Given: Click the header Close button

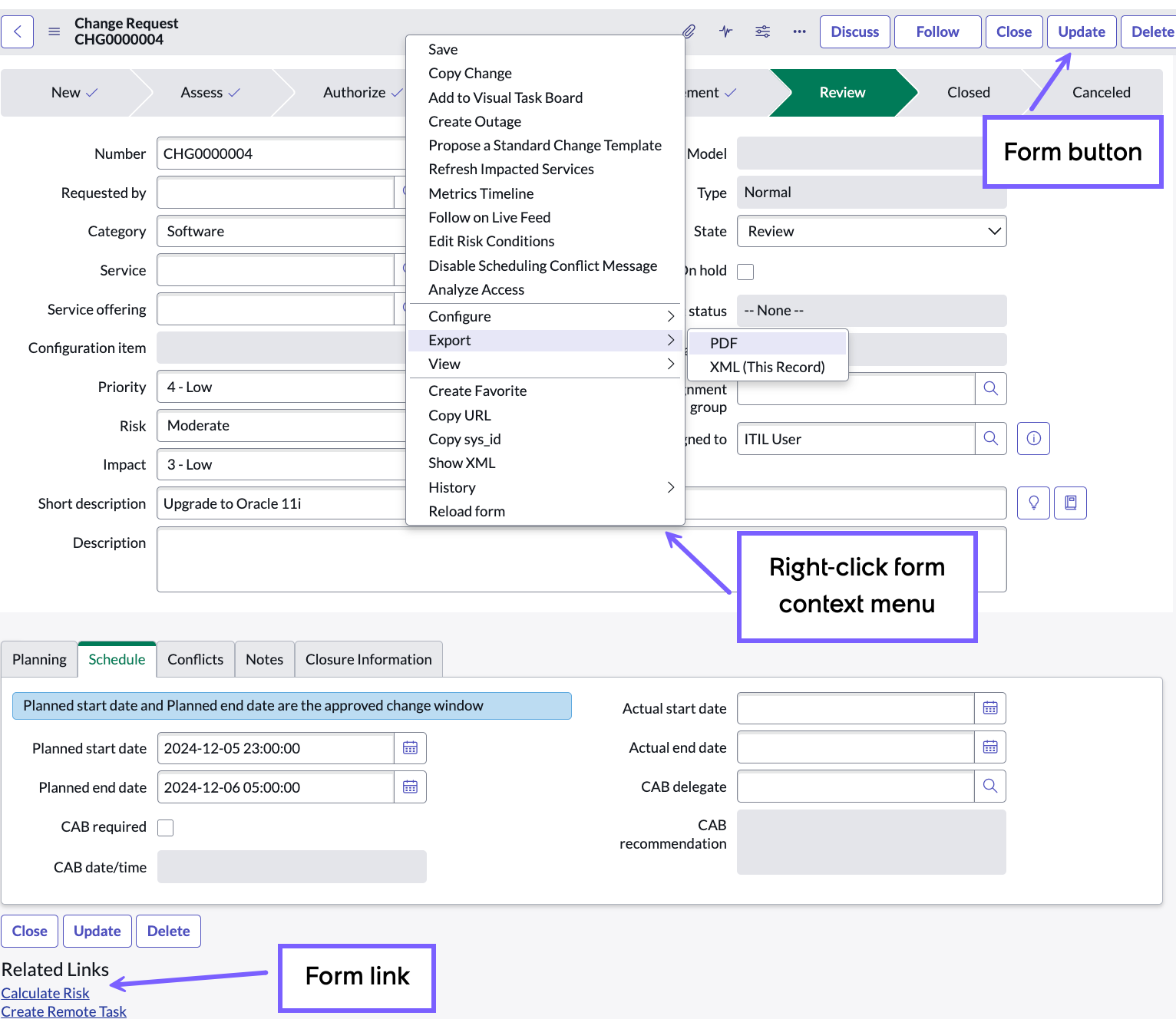Looking at the screenshot, I should coord(1013,31).
